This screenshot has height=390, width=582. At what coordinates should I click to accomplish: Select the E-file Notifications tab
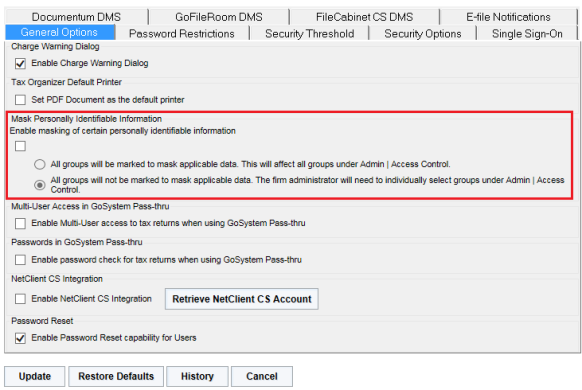pos(508,17)
